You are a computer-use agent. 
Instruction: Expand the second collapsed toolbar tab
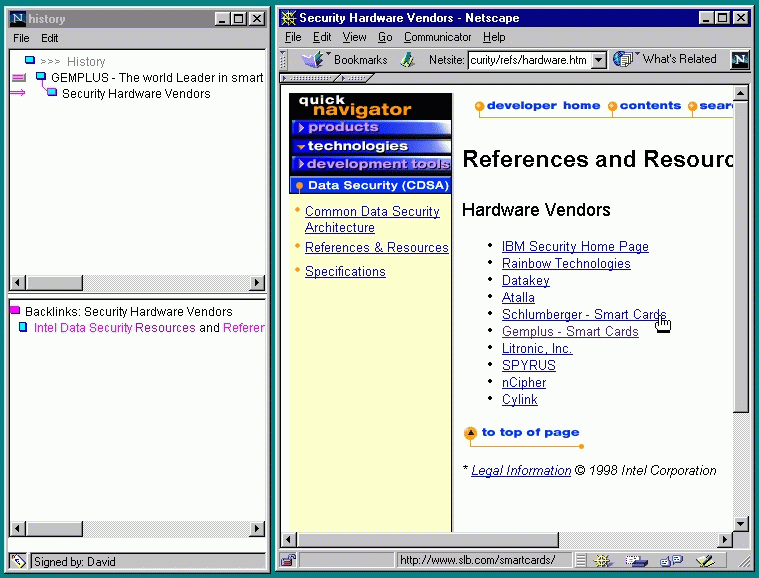click(356, 78)
